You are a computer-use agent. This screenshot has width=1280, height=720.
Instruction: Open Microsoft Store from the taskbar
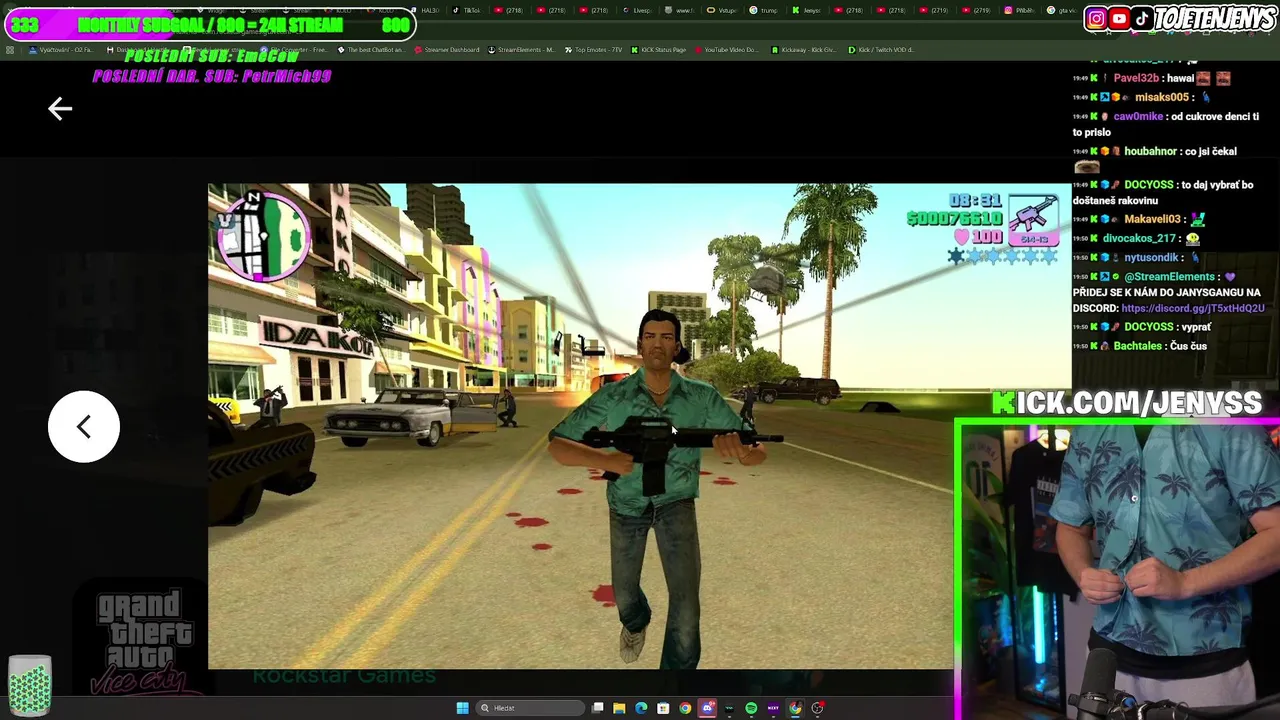pos(663,708)
